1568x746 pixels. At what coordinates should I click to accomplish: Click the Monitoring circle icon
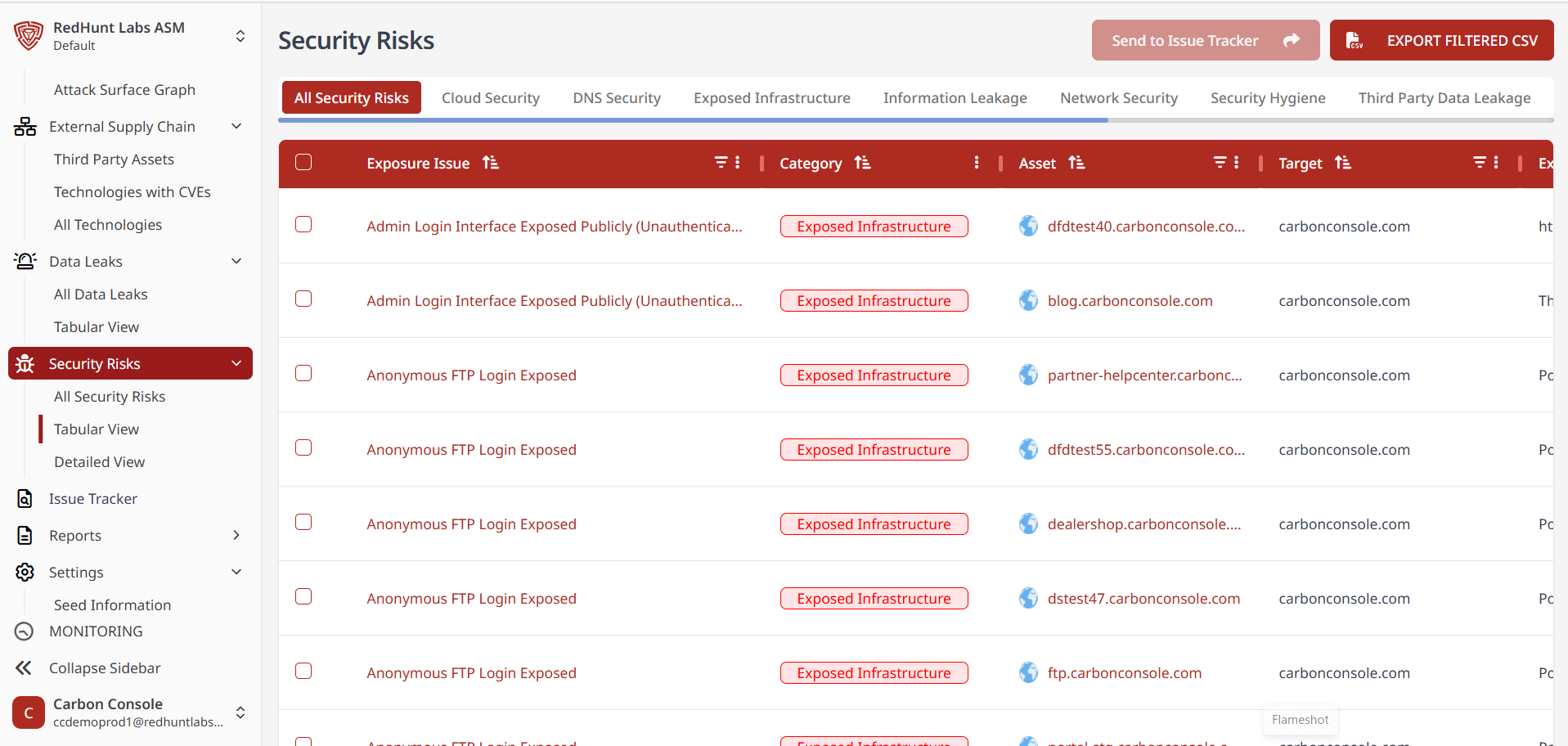point(25,631)
